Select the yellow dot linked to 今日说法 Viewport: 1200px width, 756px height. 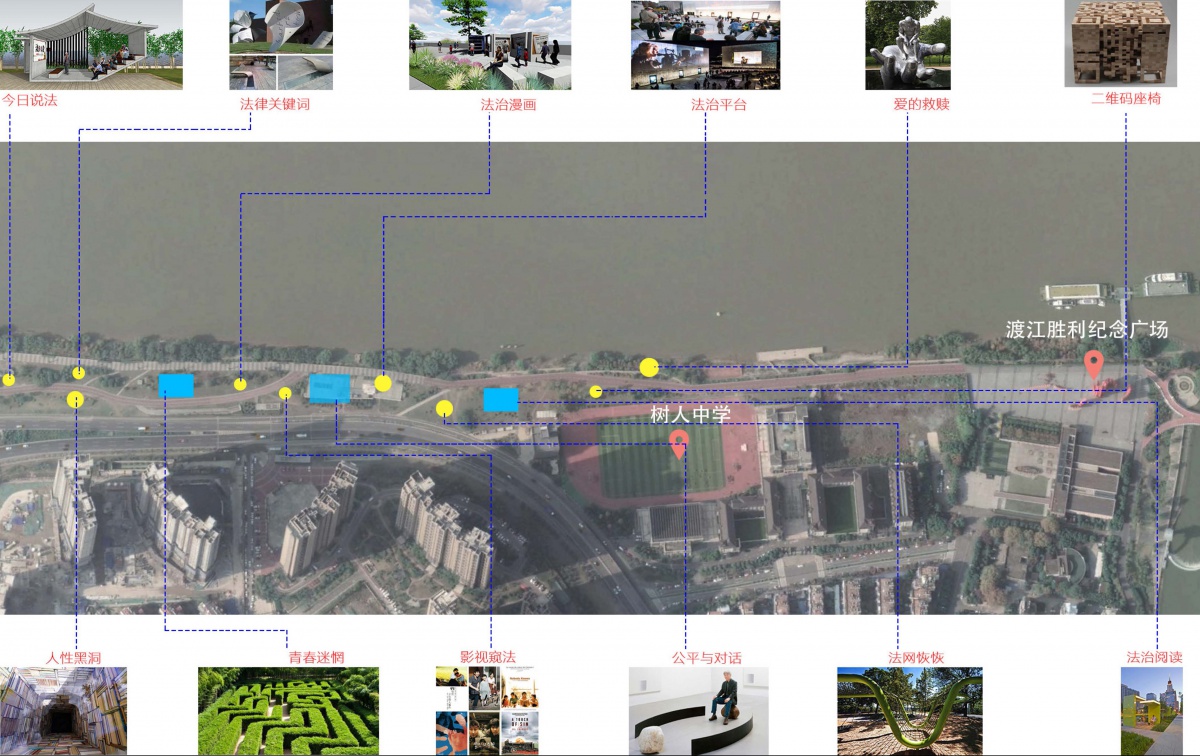[8, 379]
